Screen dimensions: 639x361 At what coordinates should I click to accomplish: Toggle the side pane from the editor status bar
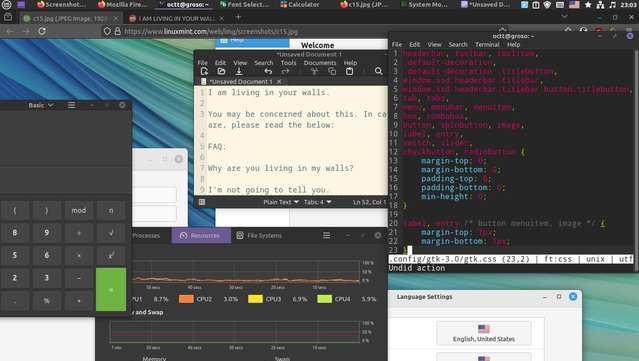[202, 202]
